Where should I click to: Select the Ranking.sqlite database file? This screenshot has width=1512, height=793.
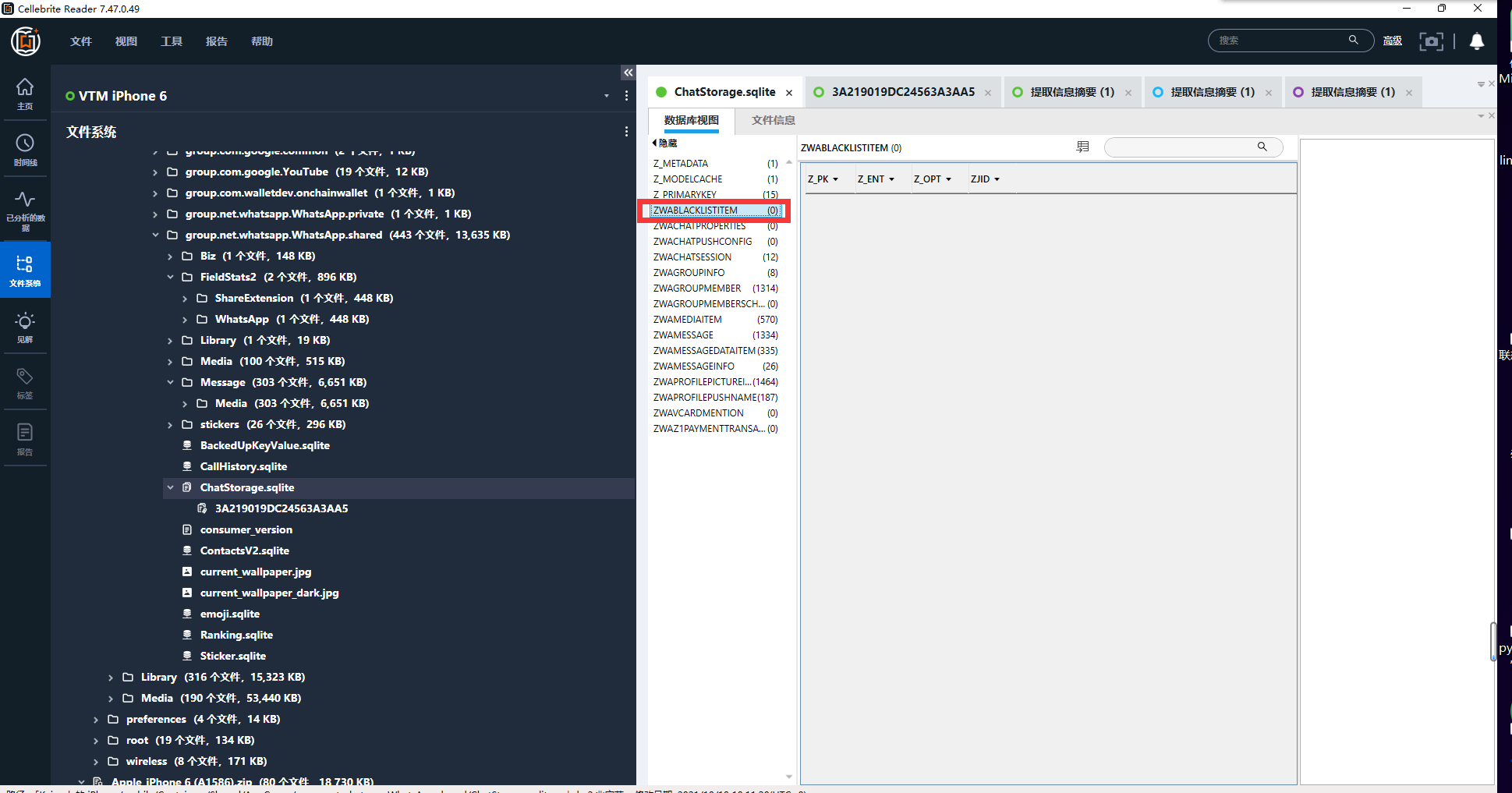pos(236,635)
